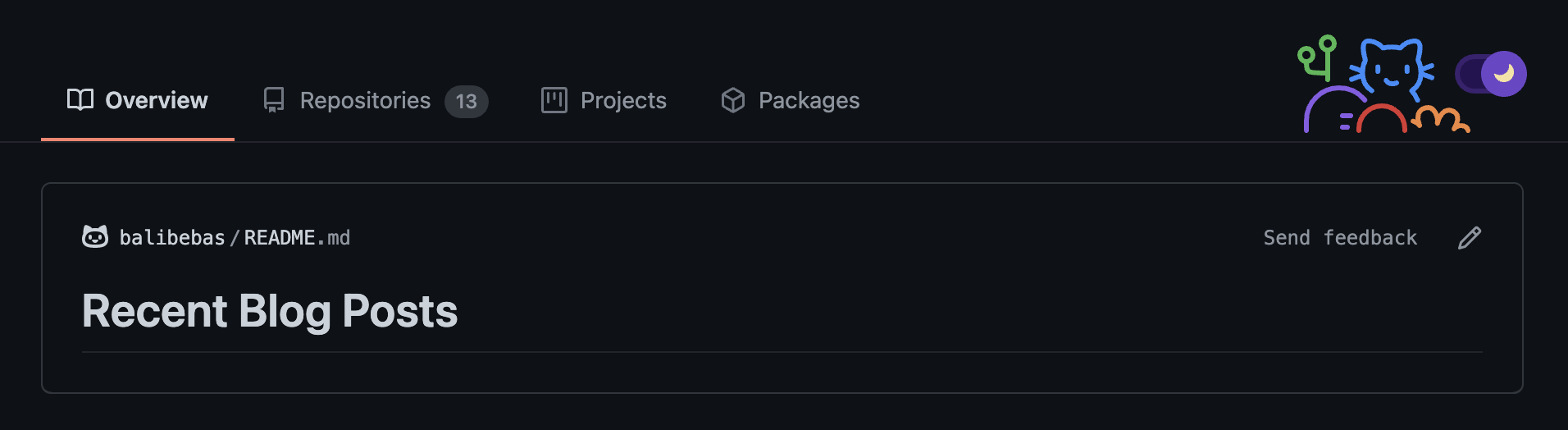Click the green git branch doodle

[1317, 57]
